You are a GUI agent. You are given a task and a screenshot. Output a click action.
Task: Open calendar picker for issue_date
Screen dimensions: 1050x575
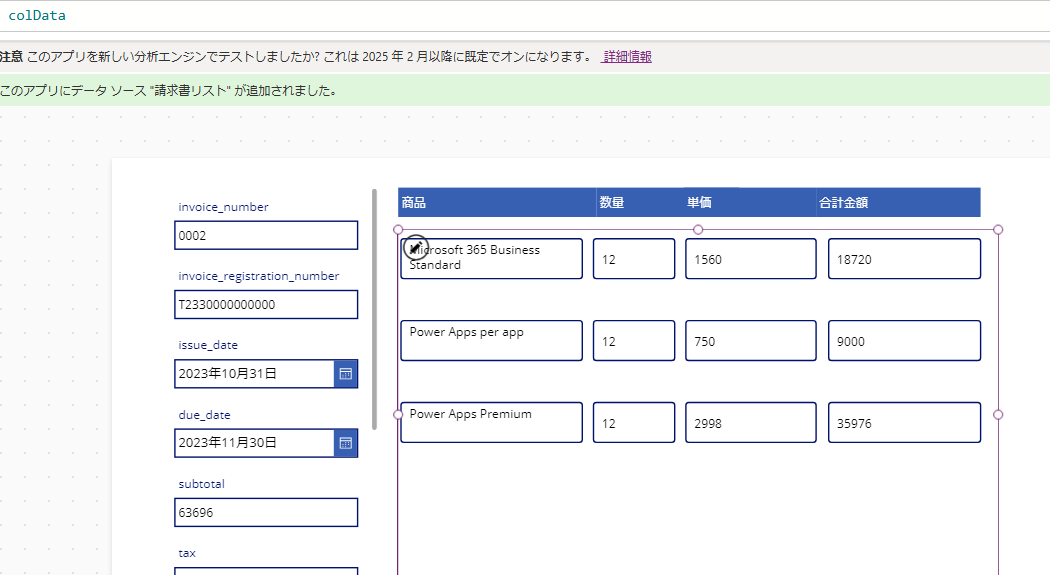(346, 374)
